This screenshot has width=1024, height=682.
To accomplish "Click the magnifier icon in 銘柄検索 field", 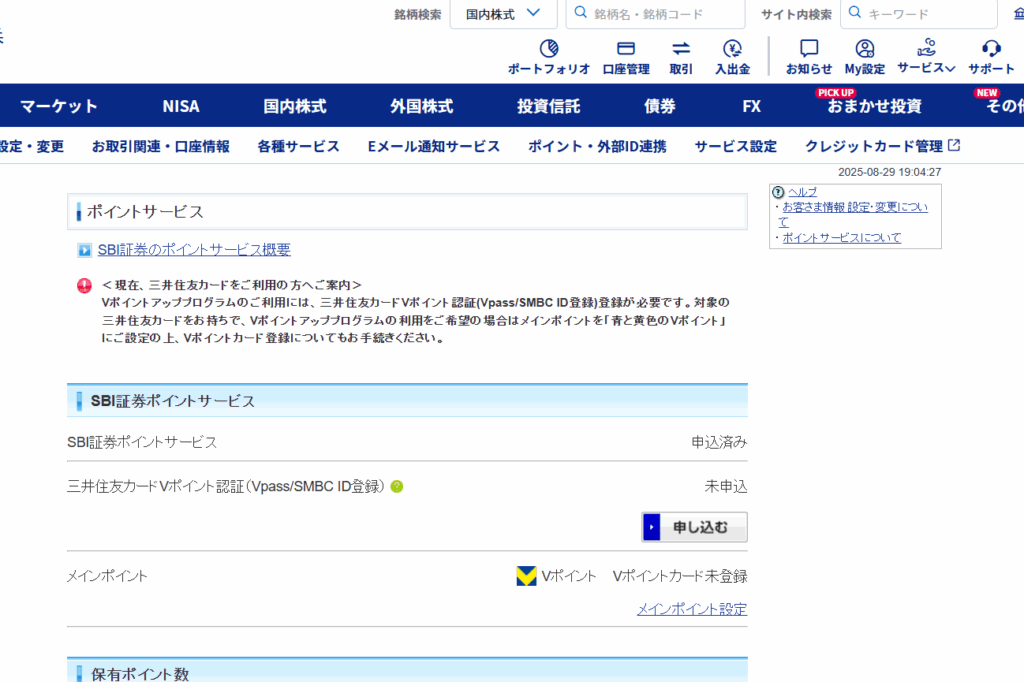I will pos(581,12).
